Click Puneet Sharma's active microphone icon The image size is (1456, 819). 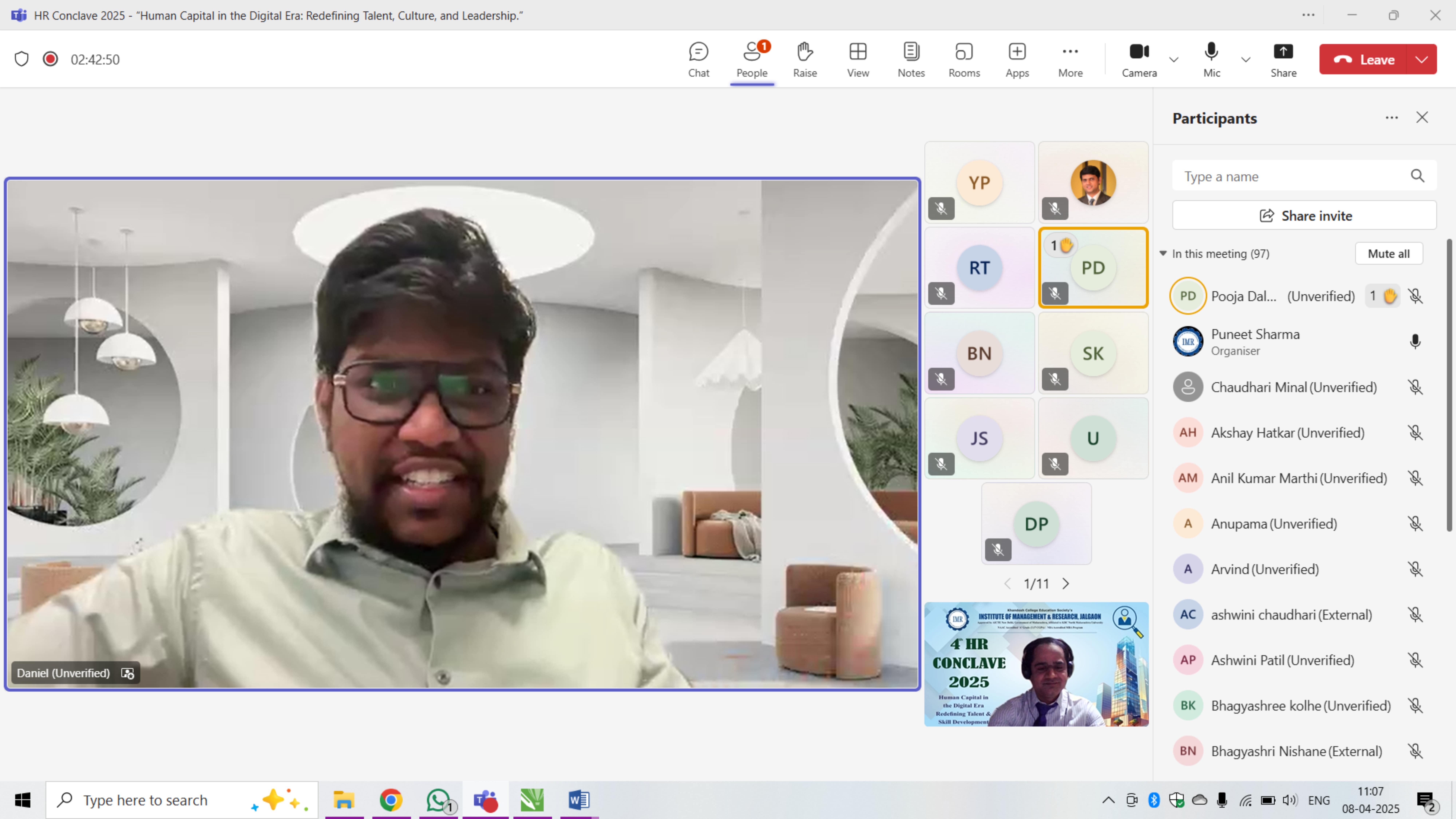point(1415,341)
